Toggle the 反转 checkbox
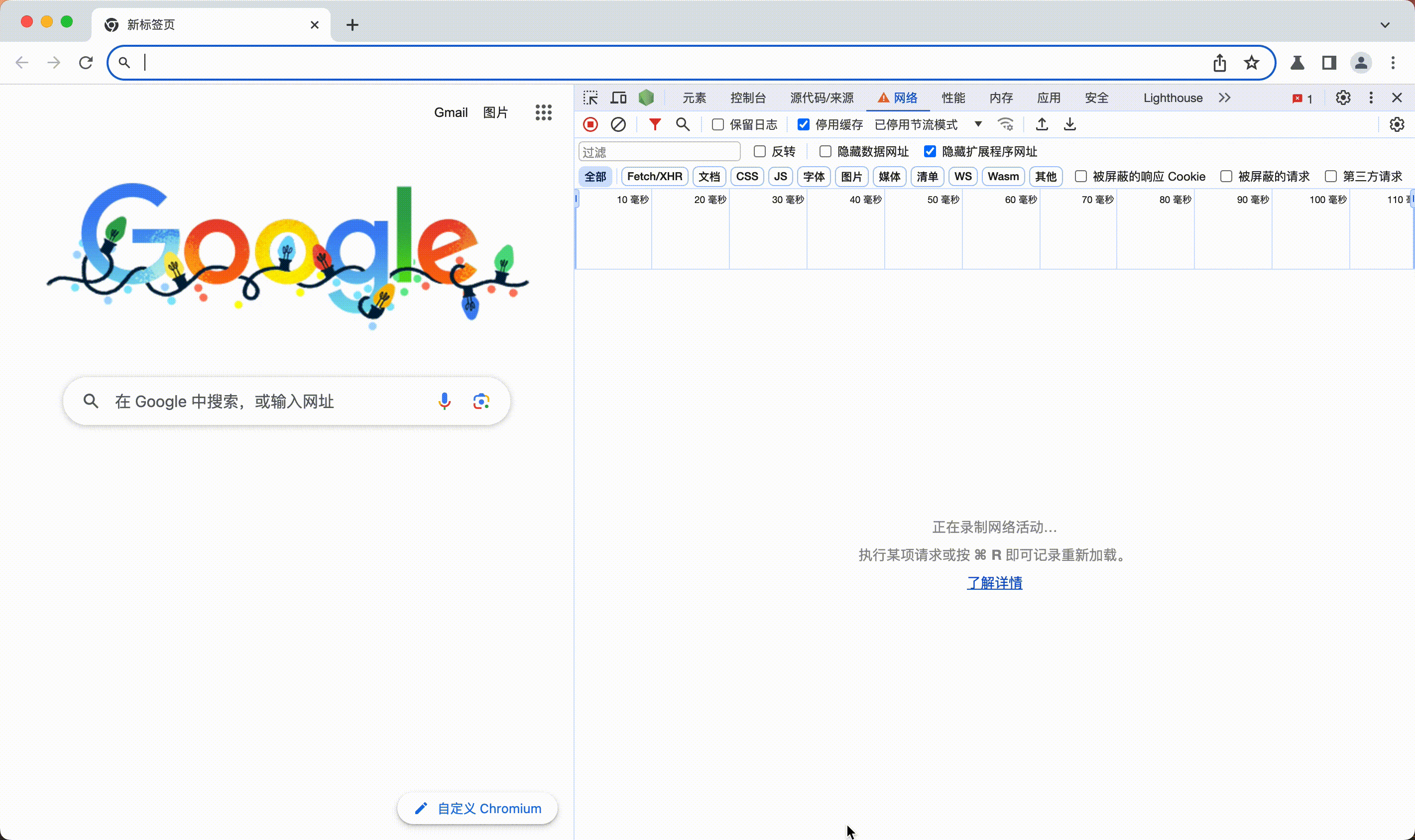This screenshot has height=840, width=1415. click(759, 151)
